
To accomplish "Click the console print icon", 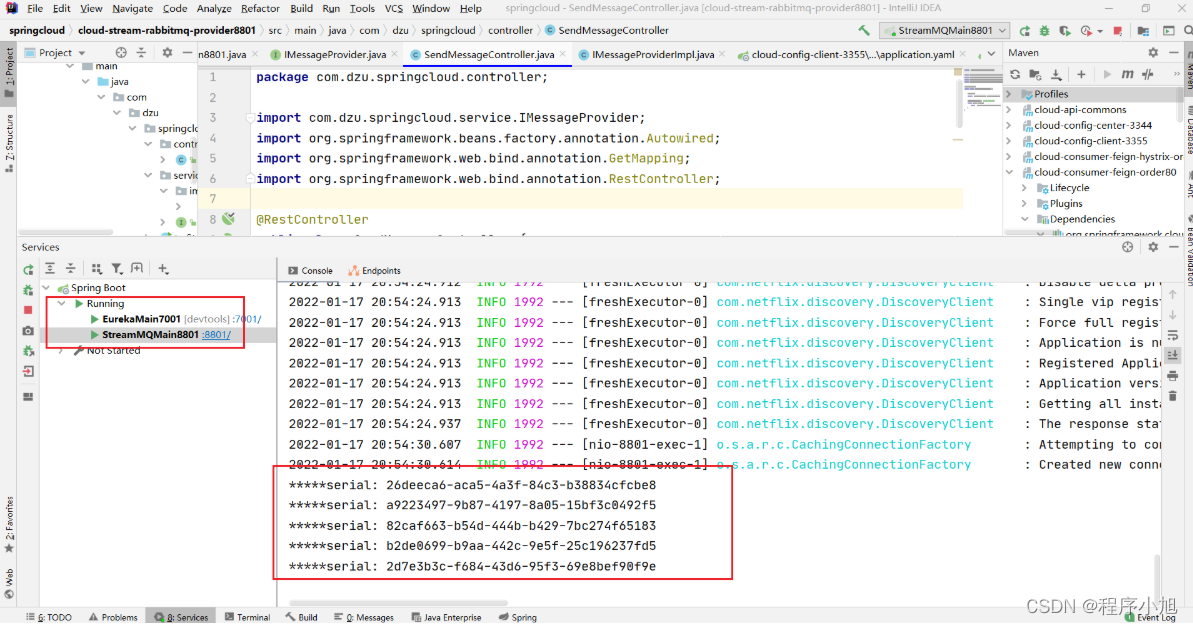I will (1172, 375).
